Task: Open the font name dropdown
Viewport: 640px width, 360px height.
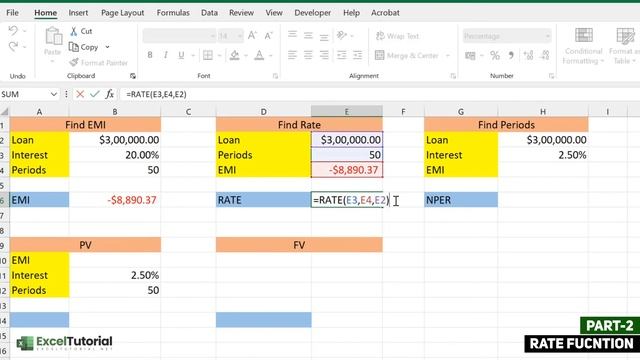Action: click(x=213, y=36)
